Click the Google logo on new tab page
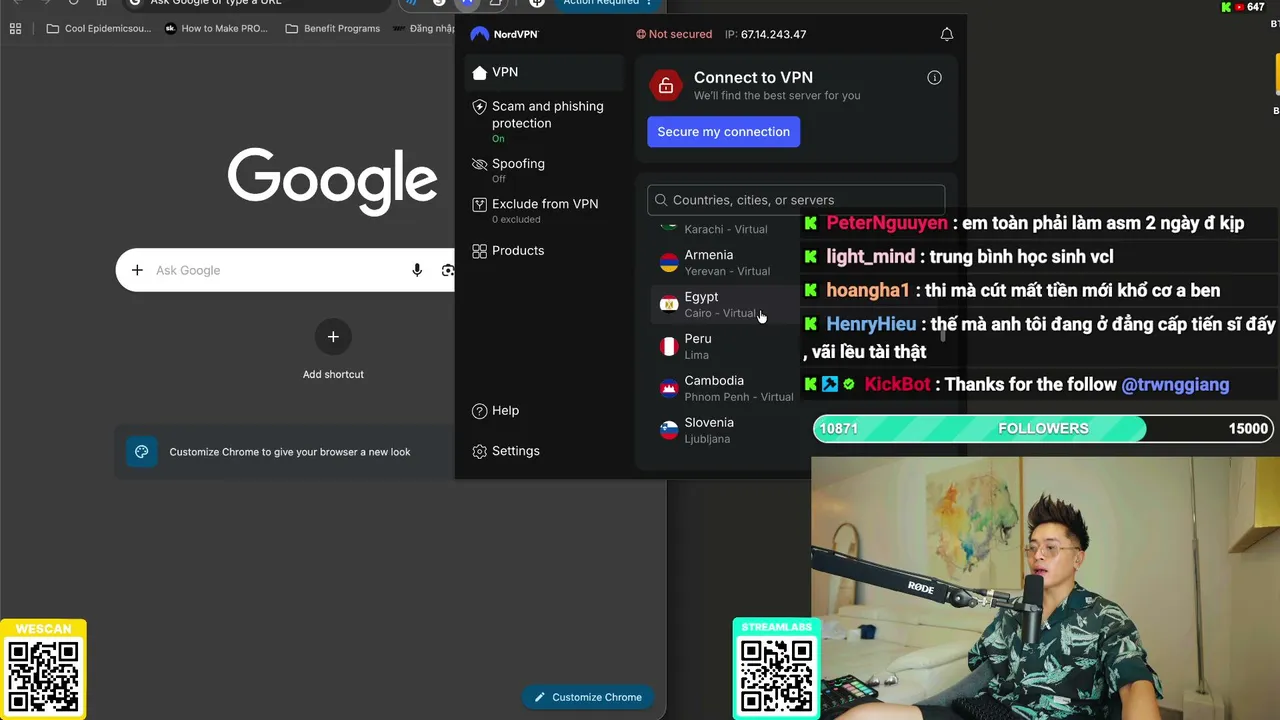1280x720 pixels. (x=333, y=181)
